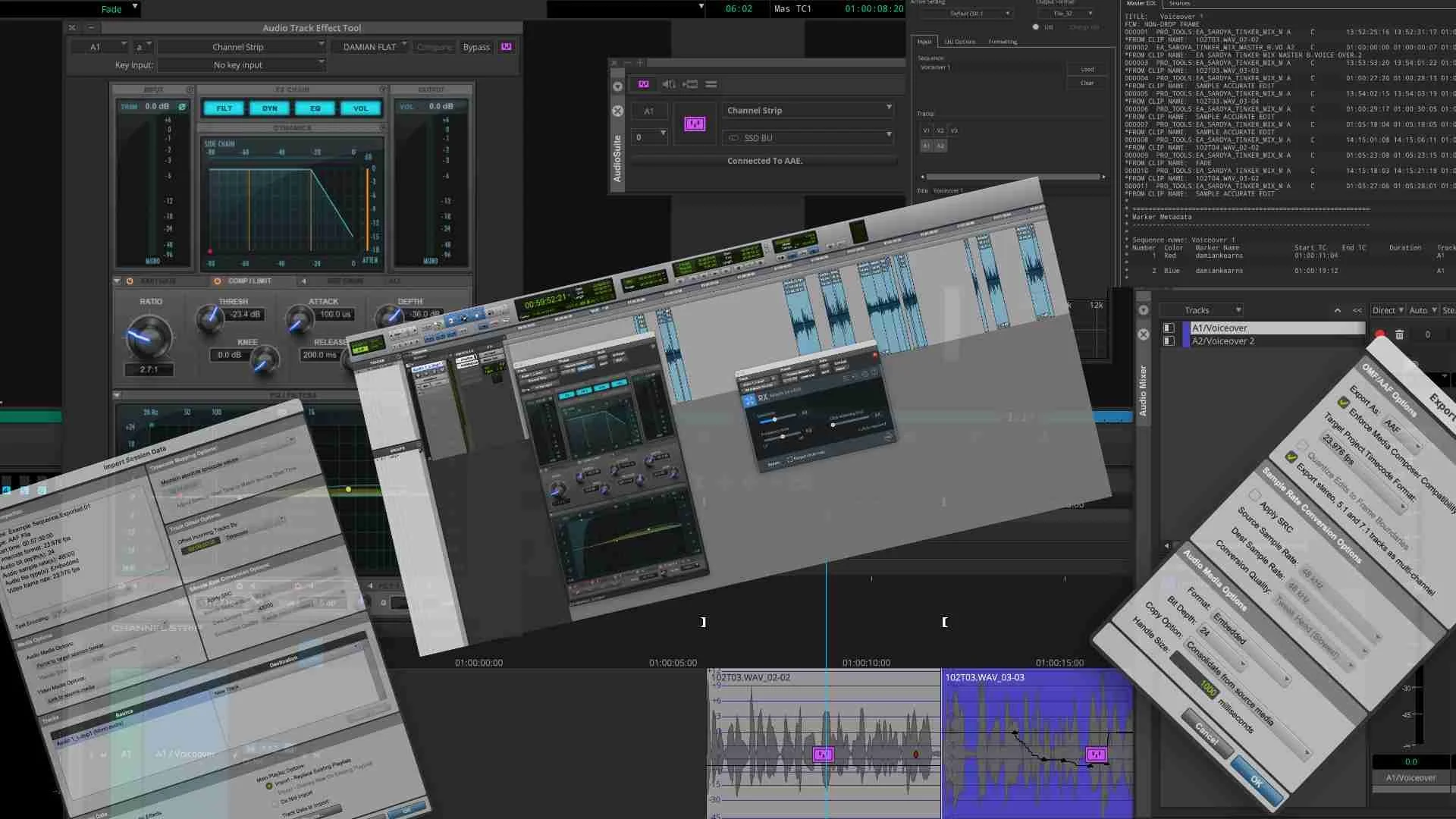Click Bypass button

476,47
